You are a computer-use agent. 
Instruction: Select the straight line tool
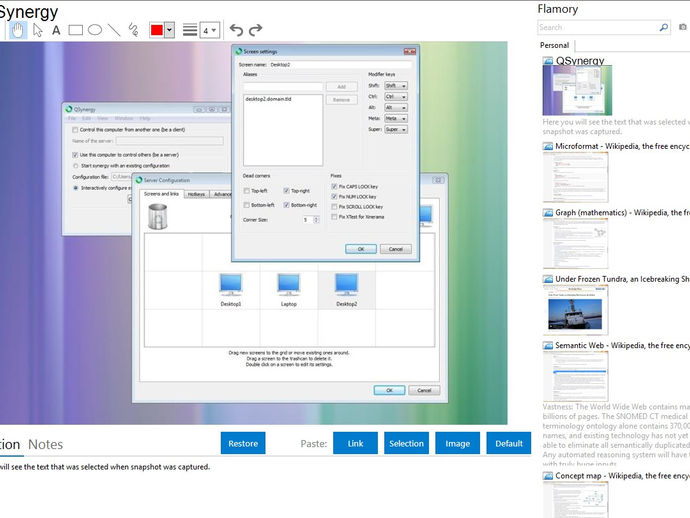pyautogui.click(x=114, y=30)
